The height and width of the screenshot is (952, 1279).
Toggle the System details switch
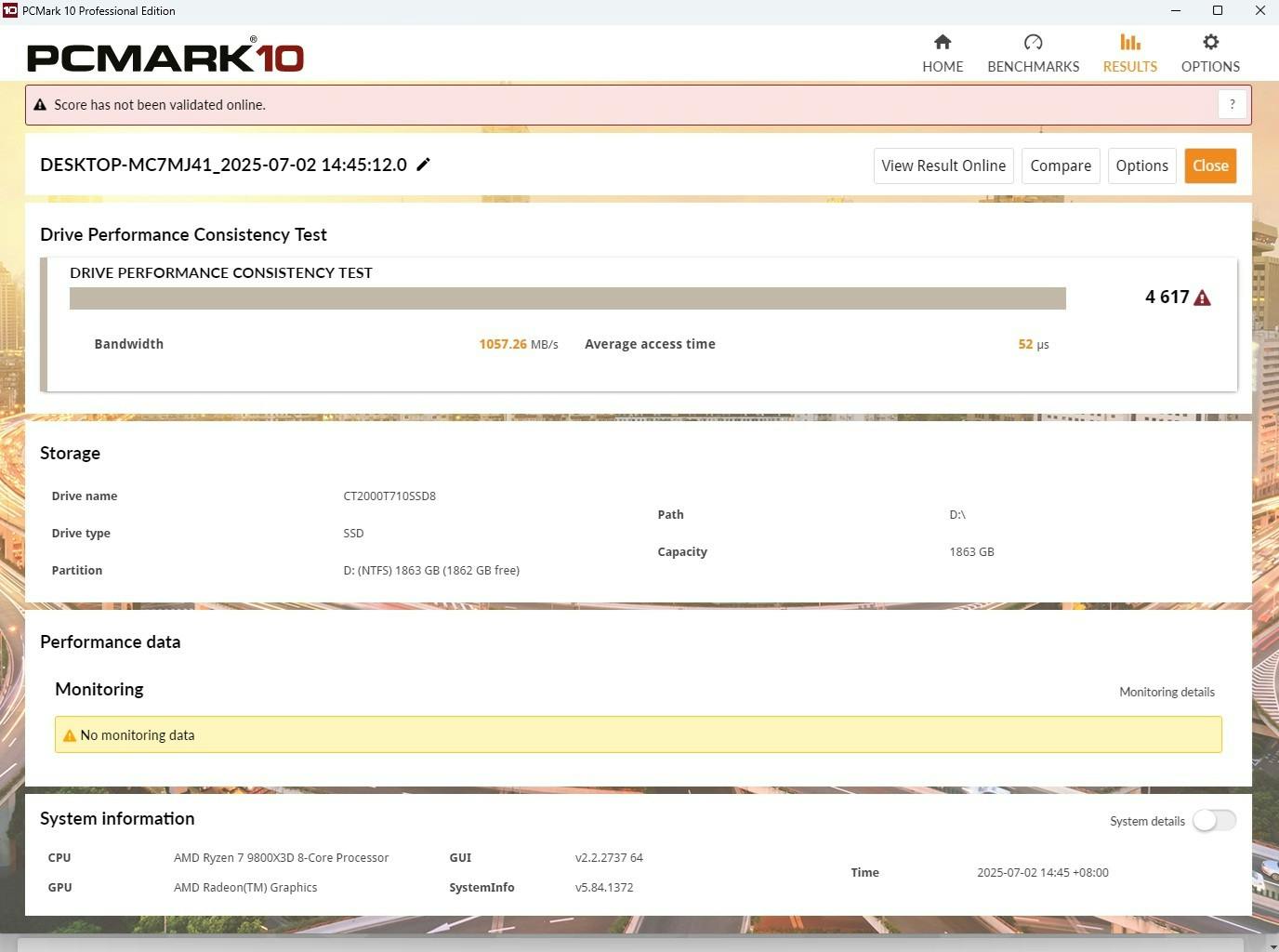pos(1214,820)
